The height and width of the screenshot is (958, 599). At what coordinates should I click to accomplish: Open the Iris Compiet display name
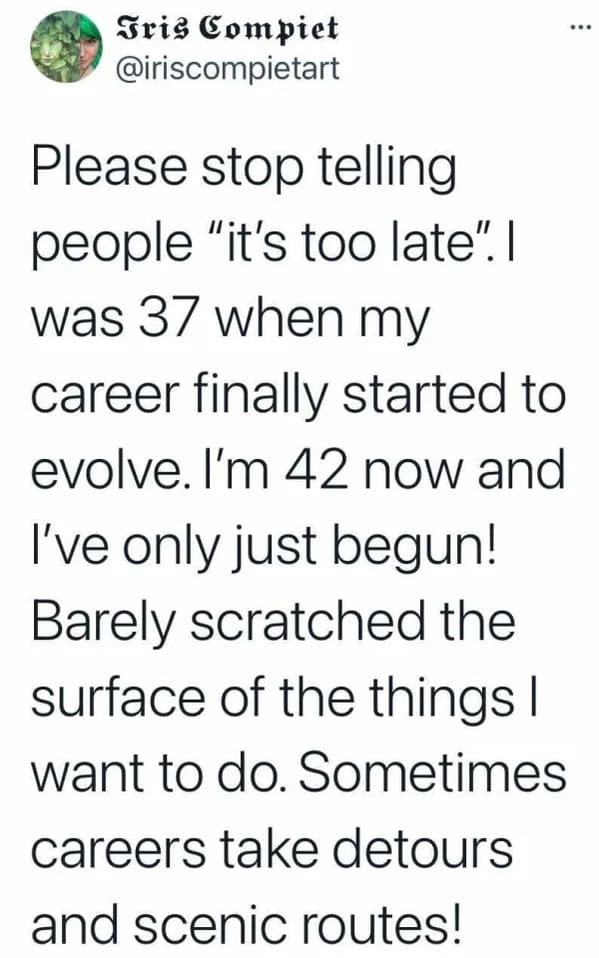(227, 28)
